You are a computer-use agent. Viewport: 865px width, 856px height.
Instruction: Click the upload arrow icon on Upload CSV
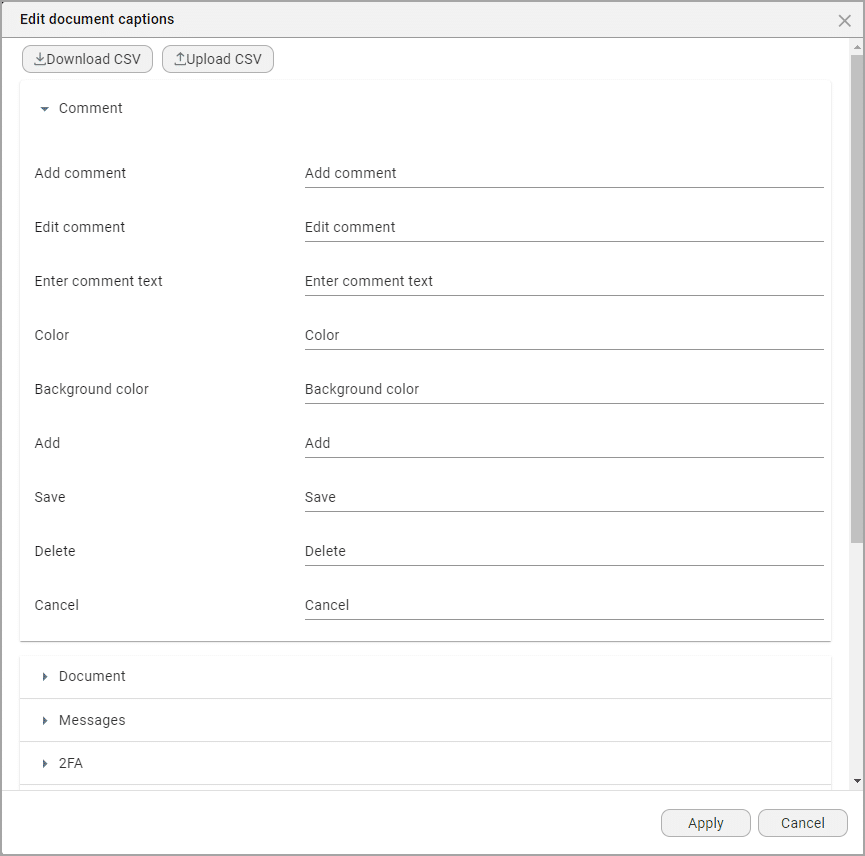(x=180, y=58)
